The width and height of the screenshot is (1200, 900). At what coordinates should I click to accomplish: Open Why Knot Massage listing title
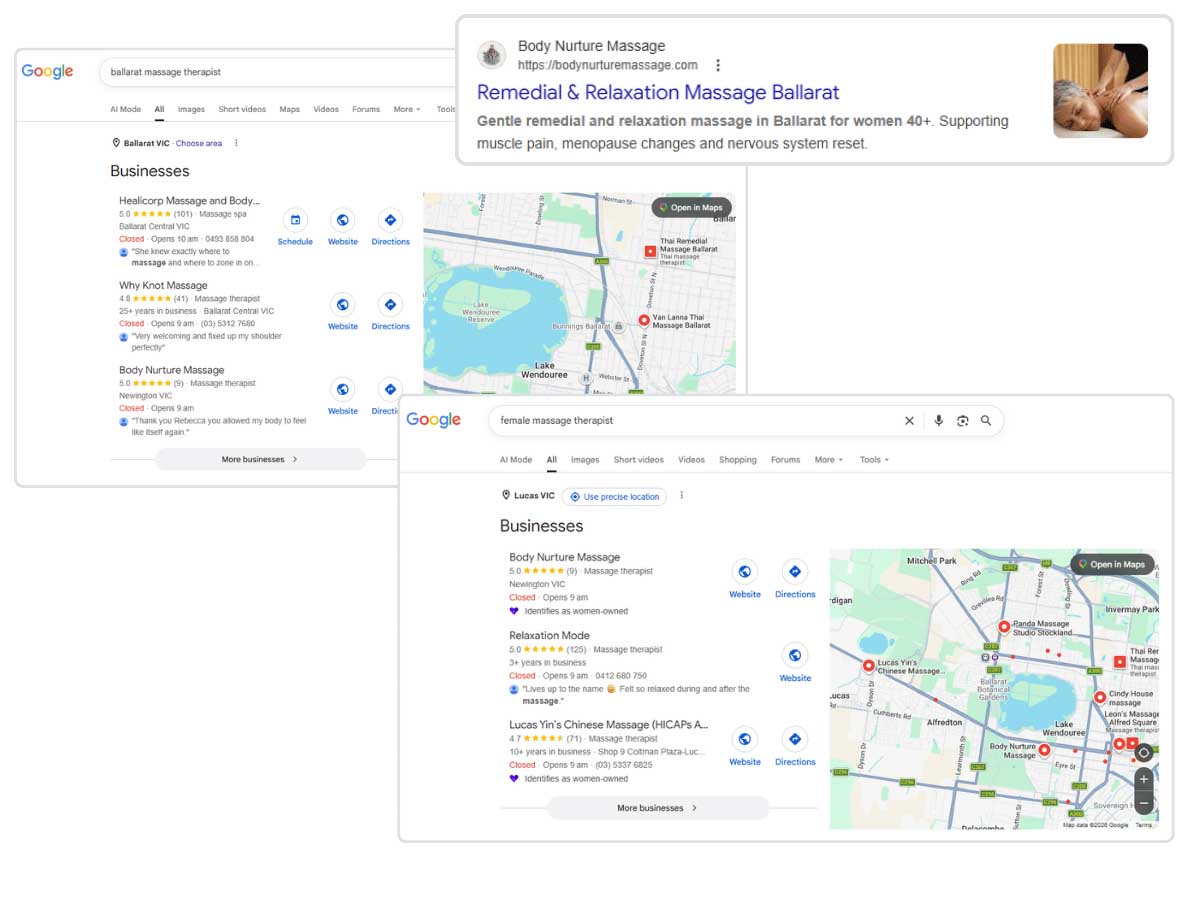[x=163, y=286]
